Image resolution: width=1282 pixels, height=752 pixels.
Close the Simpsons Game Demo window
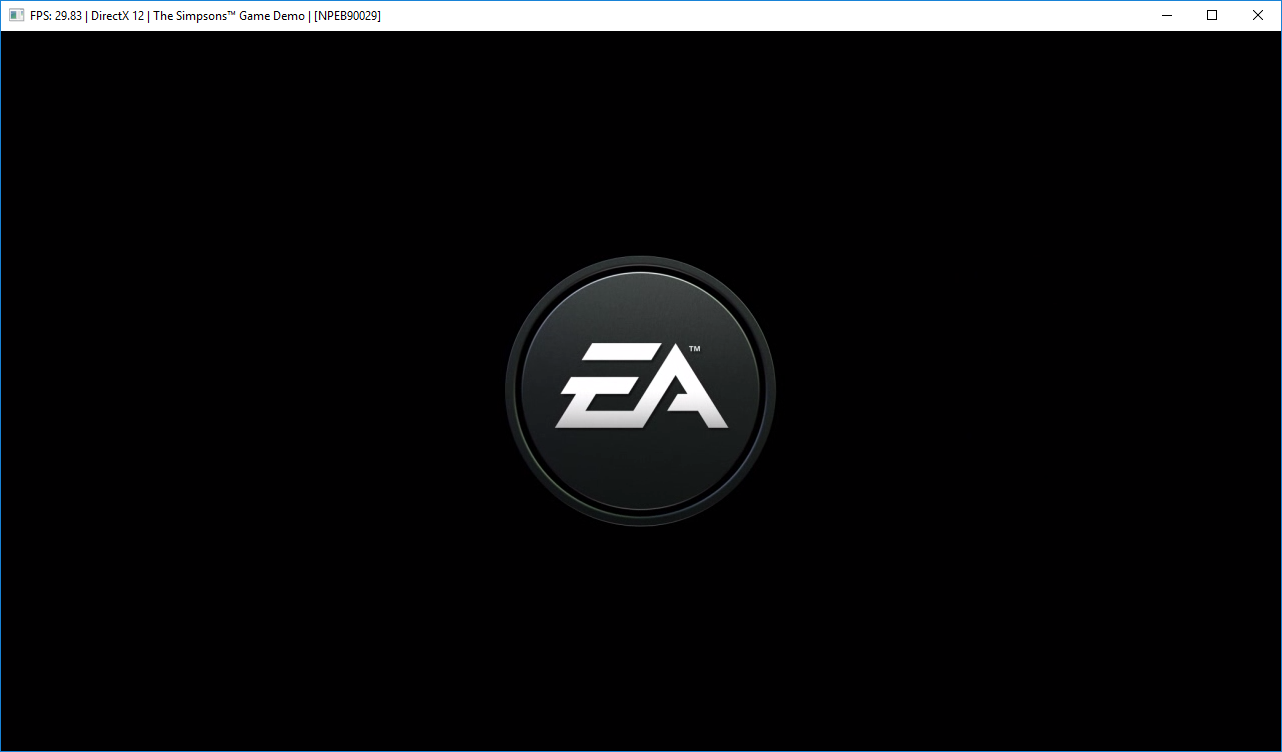[x=1258, y=16]
